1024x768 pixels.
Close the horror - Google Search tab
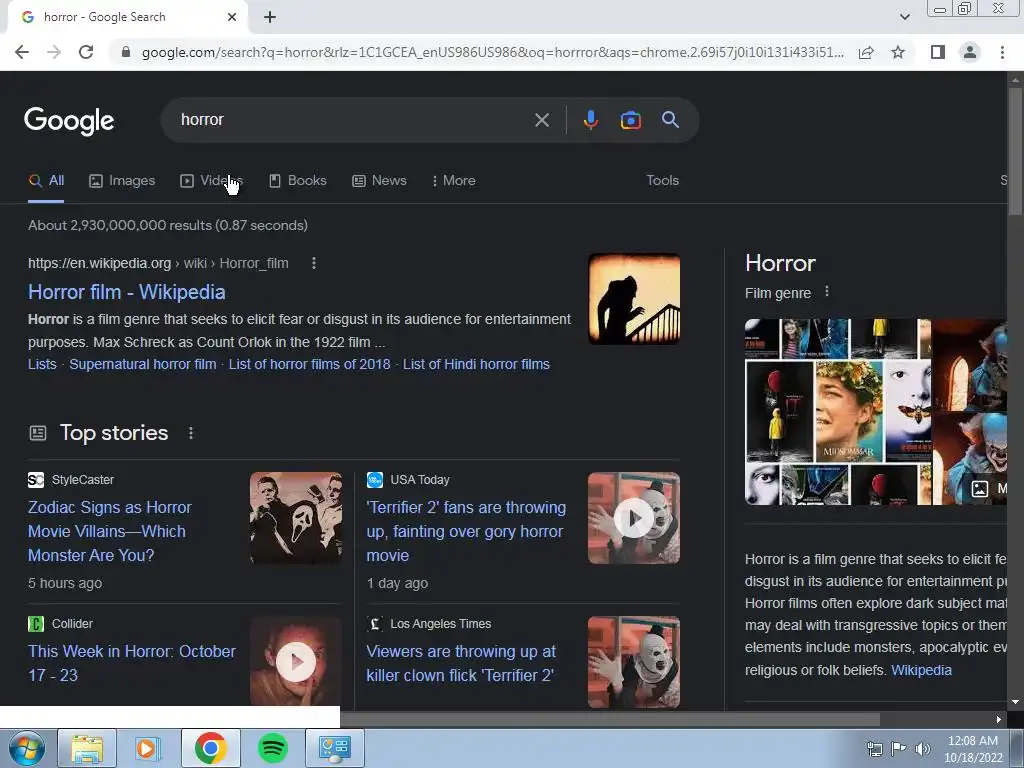pyautogui.click(x=232, y=18)
